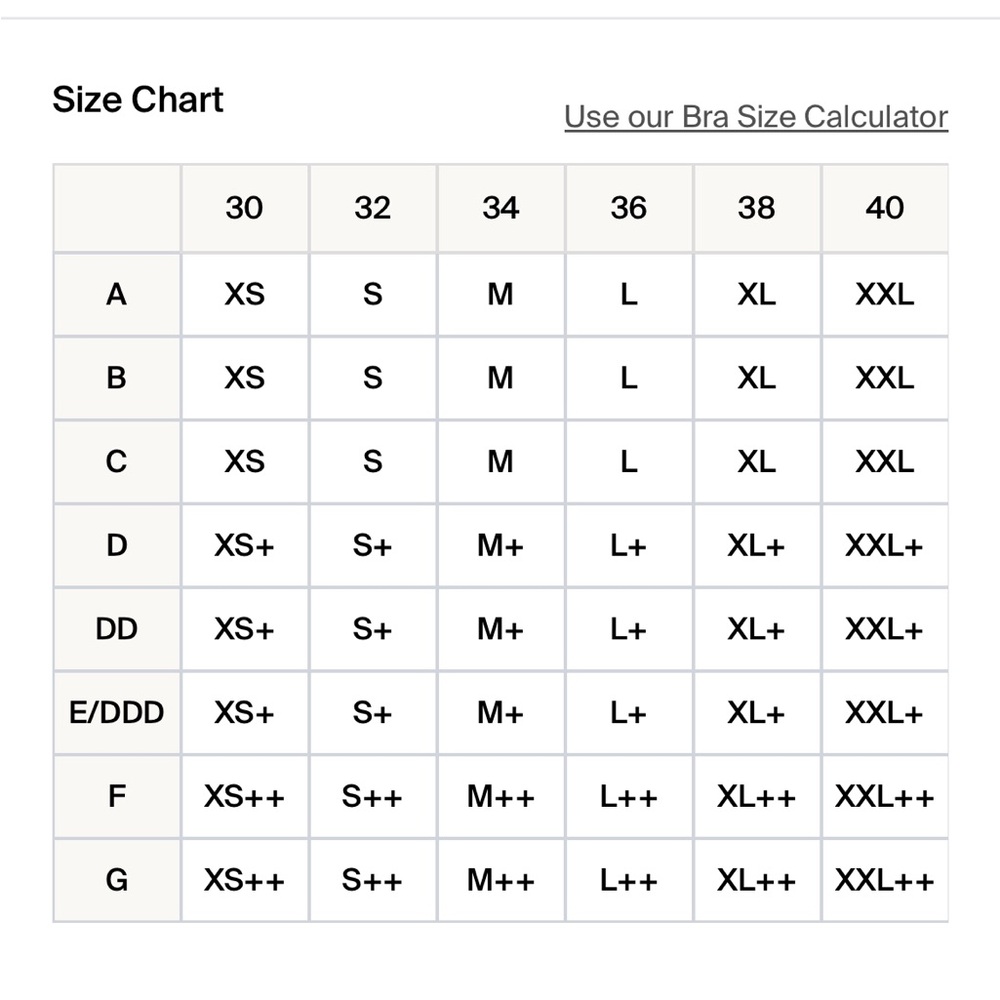Select the band size 38 column header
This screenshot has width=1000, height=1000.
click(757, 208)
